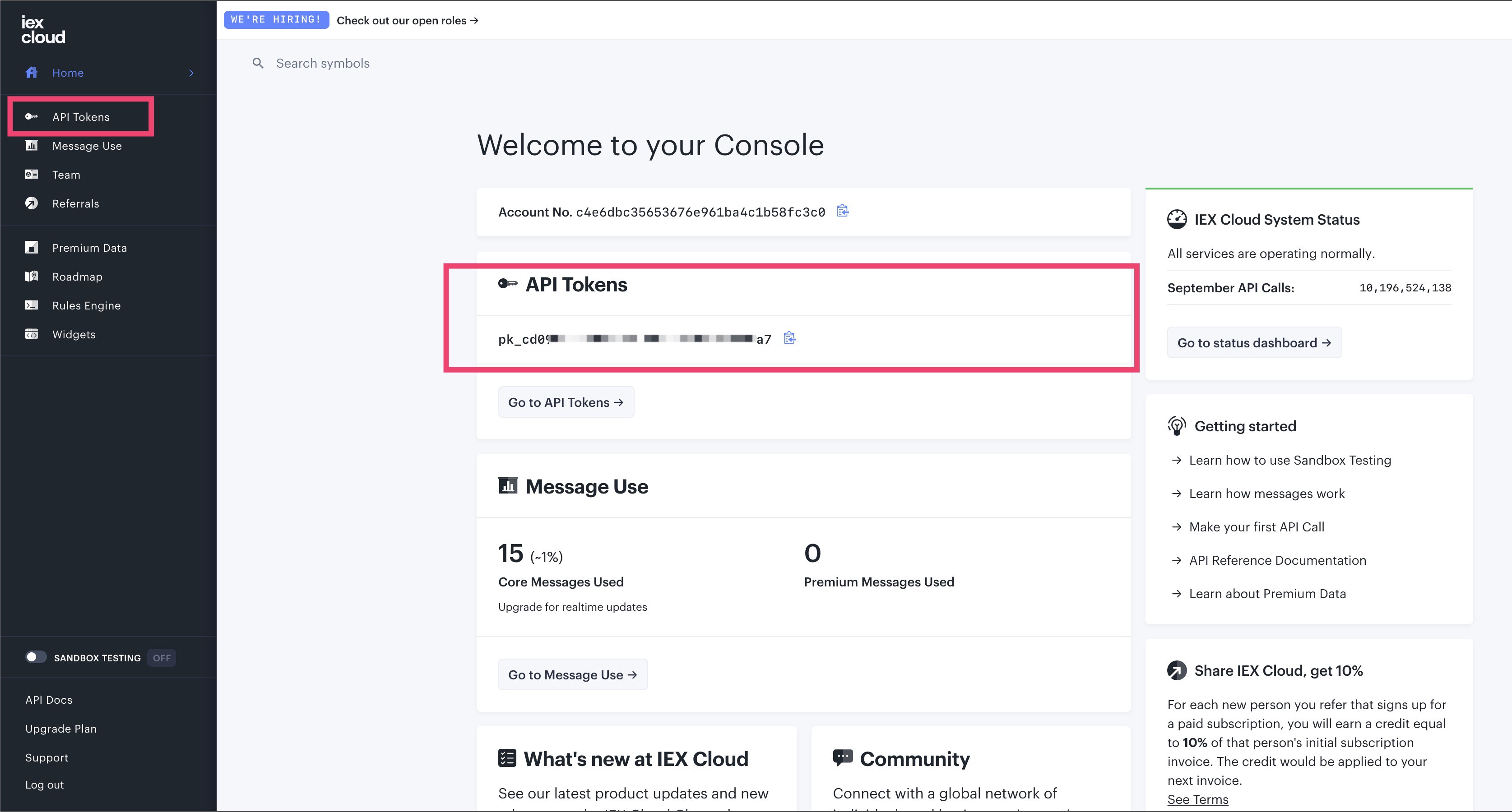Viewport: 1512px width, 812px height.
Task: Click Learn how to use Sandbox Testing
Action: pyautogui.click(x=1289, y=460)
